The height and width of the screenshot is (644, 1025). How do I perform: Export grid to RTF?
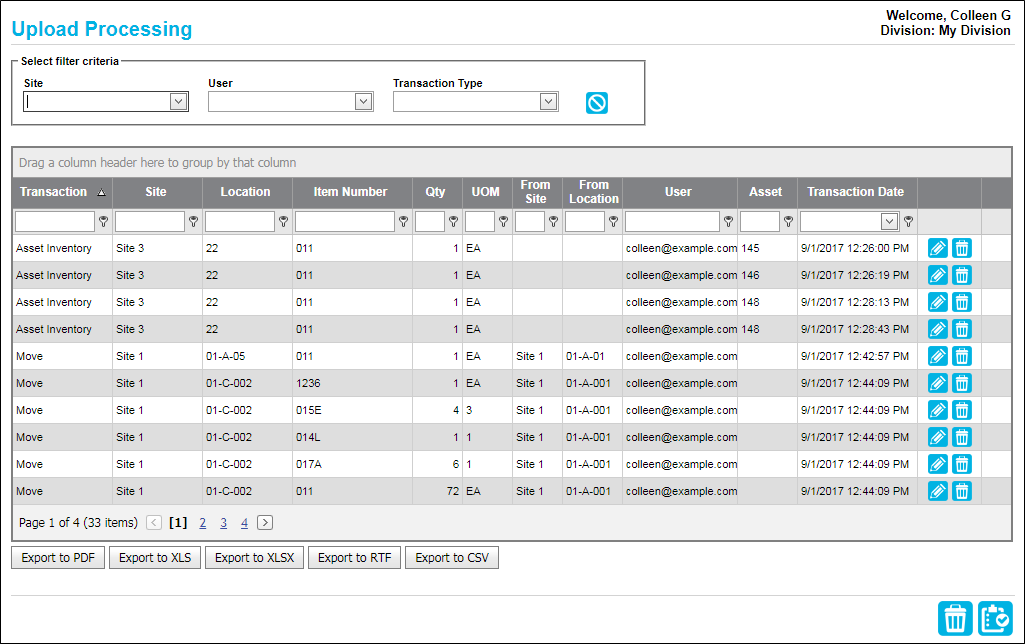[x=354, y=558]
